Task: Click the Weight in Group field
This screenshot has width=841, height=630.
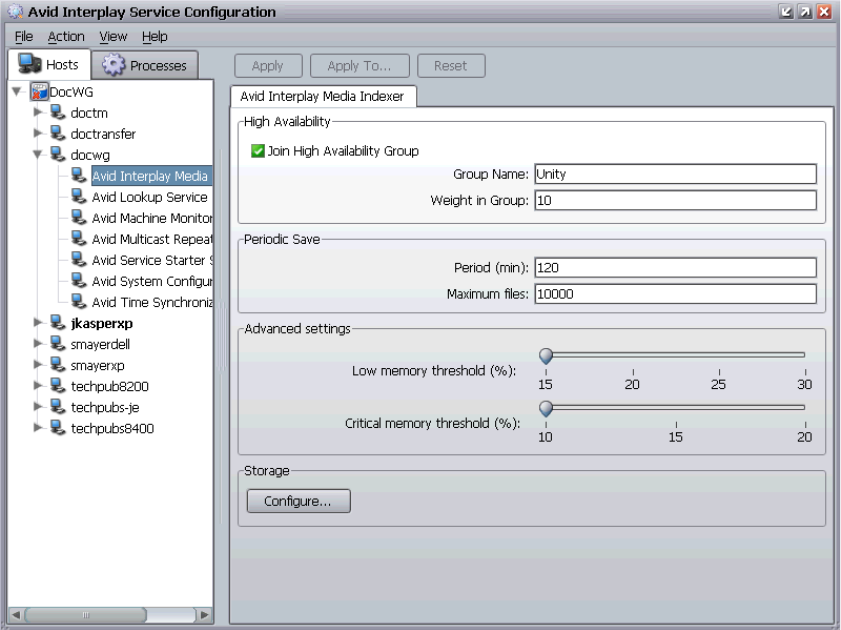Action: point(675,200)
